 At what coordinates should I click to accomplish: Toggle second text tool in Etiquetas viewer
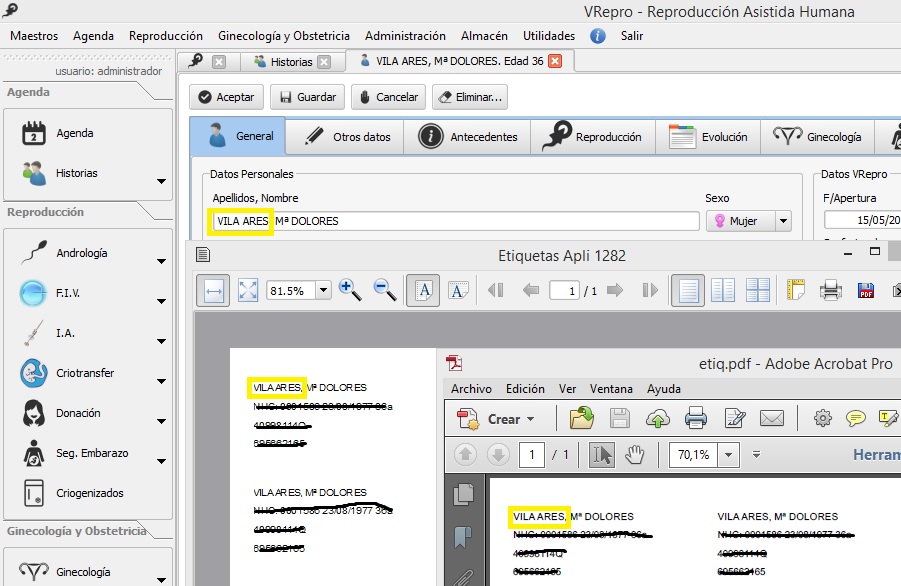click(458, 290)
